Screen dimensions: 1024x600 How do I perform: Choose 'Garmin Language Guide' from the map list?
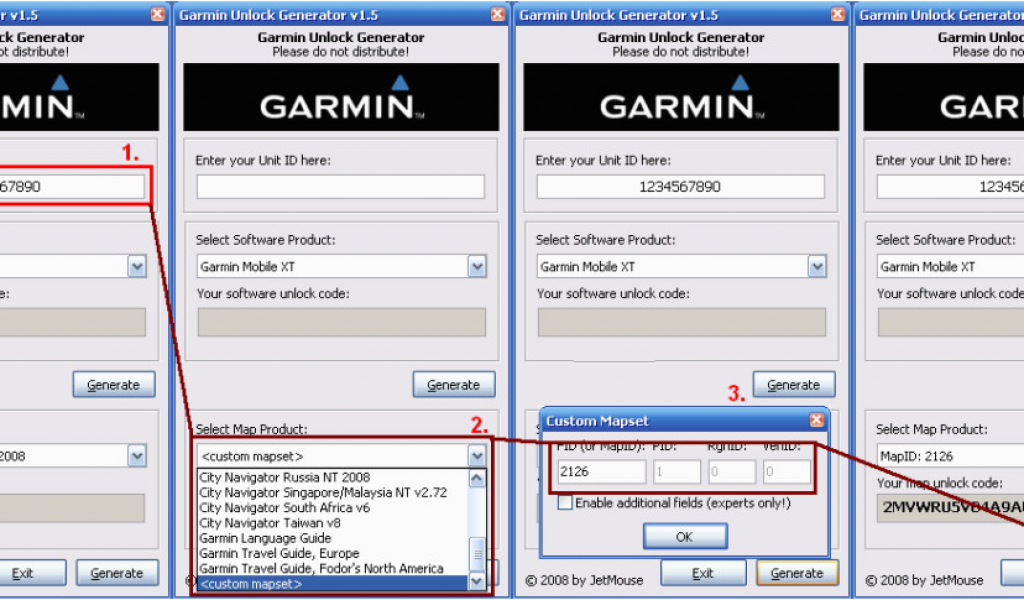(x=333, y=538)
